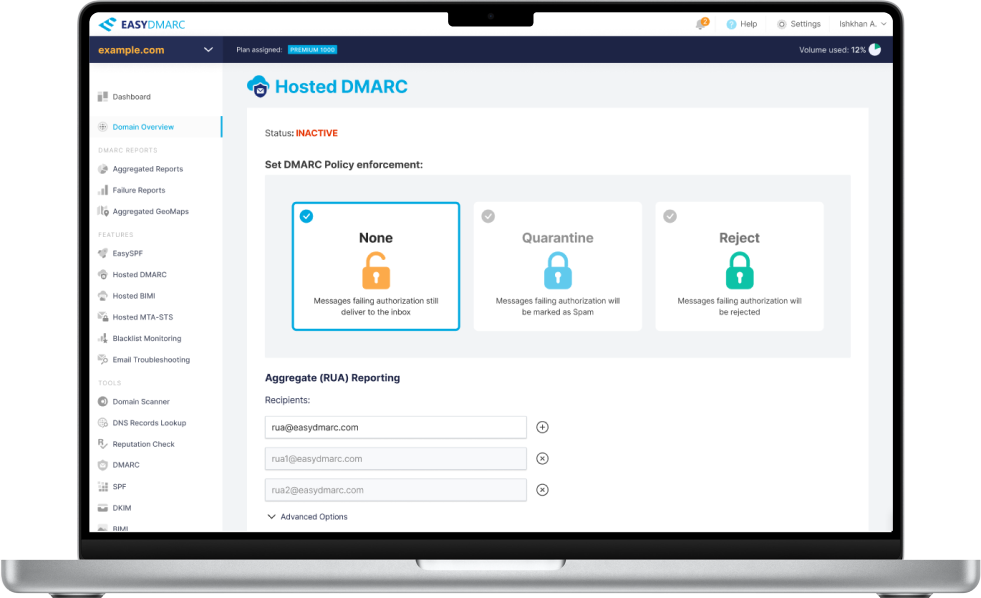Open Hosted MTA-STS from the sidebar
Image resolution: width=981 pixels, height=598 pixels.
143,317
